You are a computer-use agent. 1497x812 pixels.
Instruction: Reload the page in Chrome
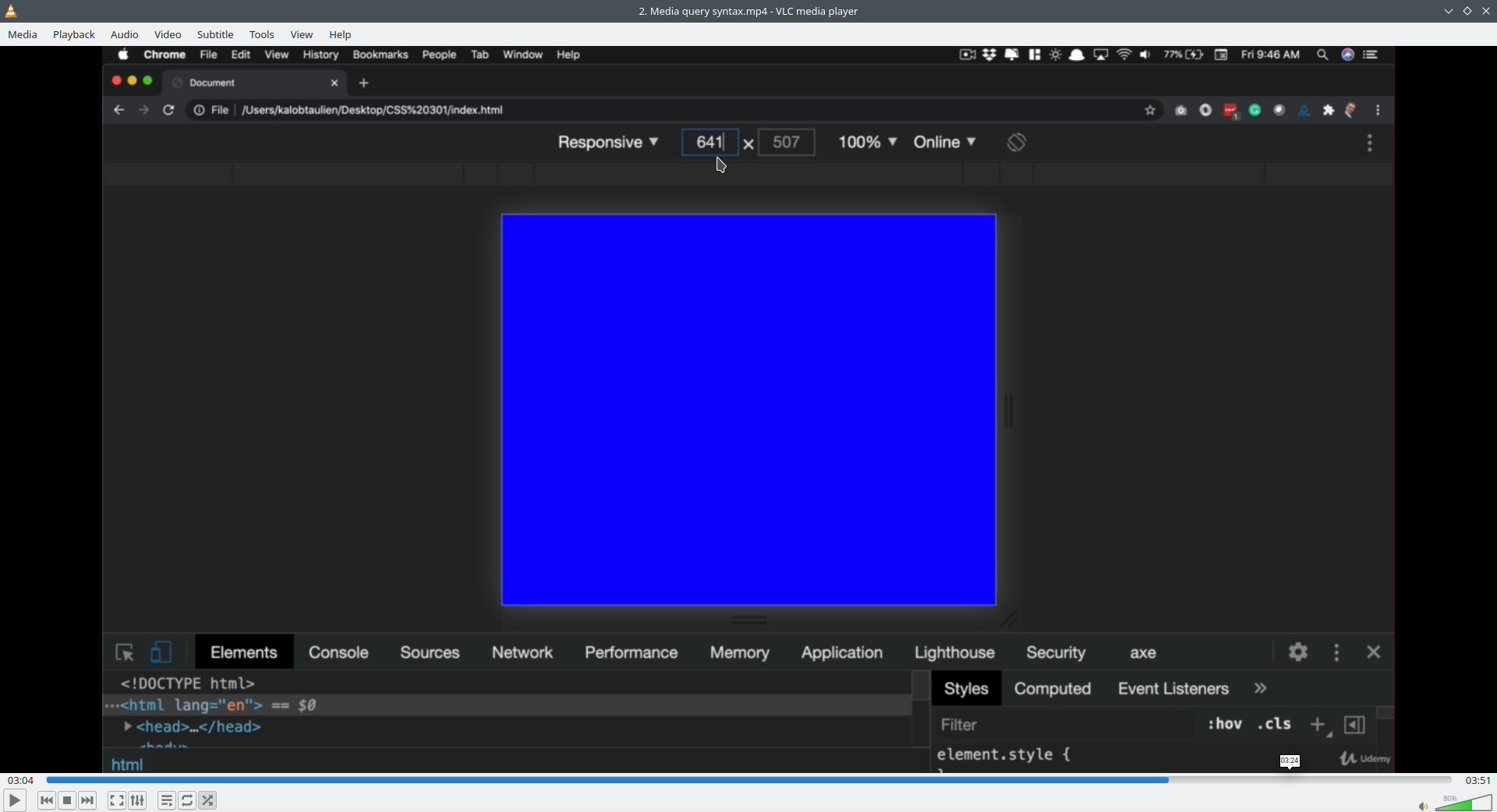point(168,110)
